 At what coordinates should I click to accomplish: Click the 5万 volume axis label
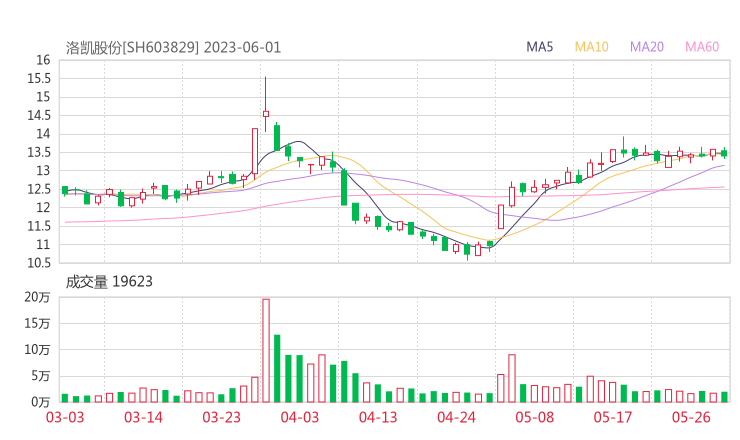(x=41, y=376)
